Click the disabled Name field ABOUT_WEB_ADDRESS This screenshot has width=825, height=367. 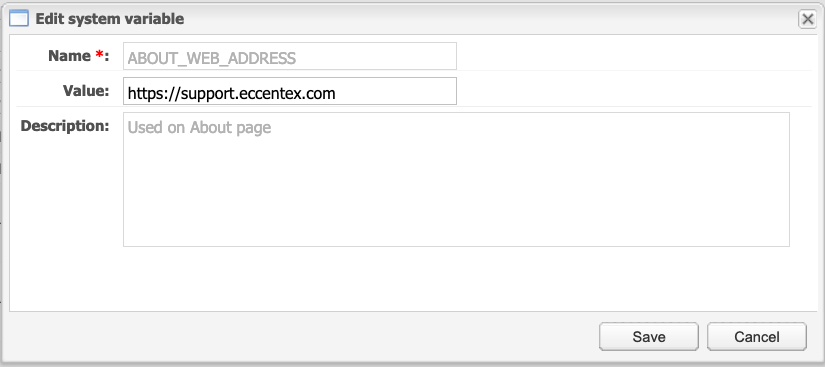[x=290, y=56]
